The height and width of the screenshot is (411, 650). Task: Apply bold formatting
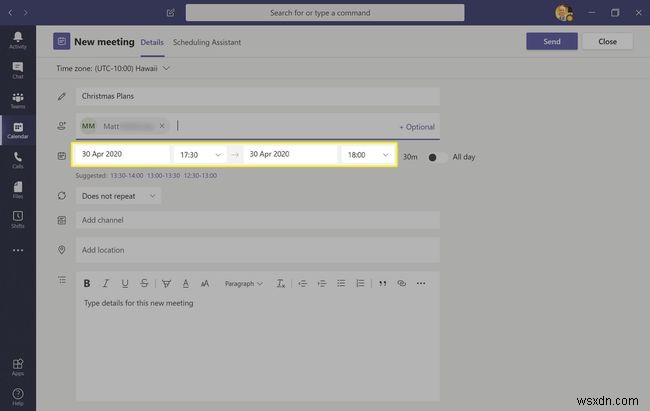coord(87,283)
